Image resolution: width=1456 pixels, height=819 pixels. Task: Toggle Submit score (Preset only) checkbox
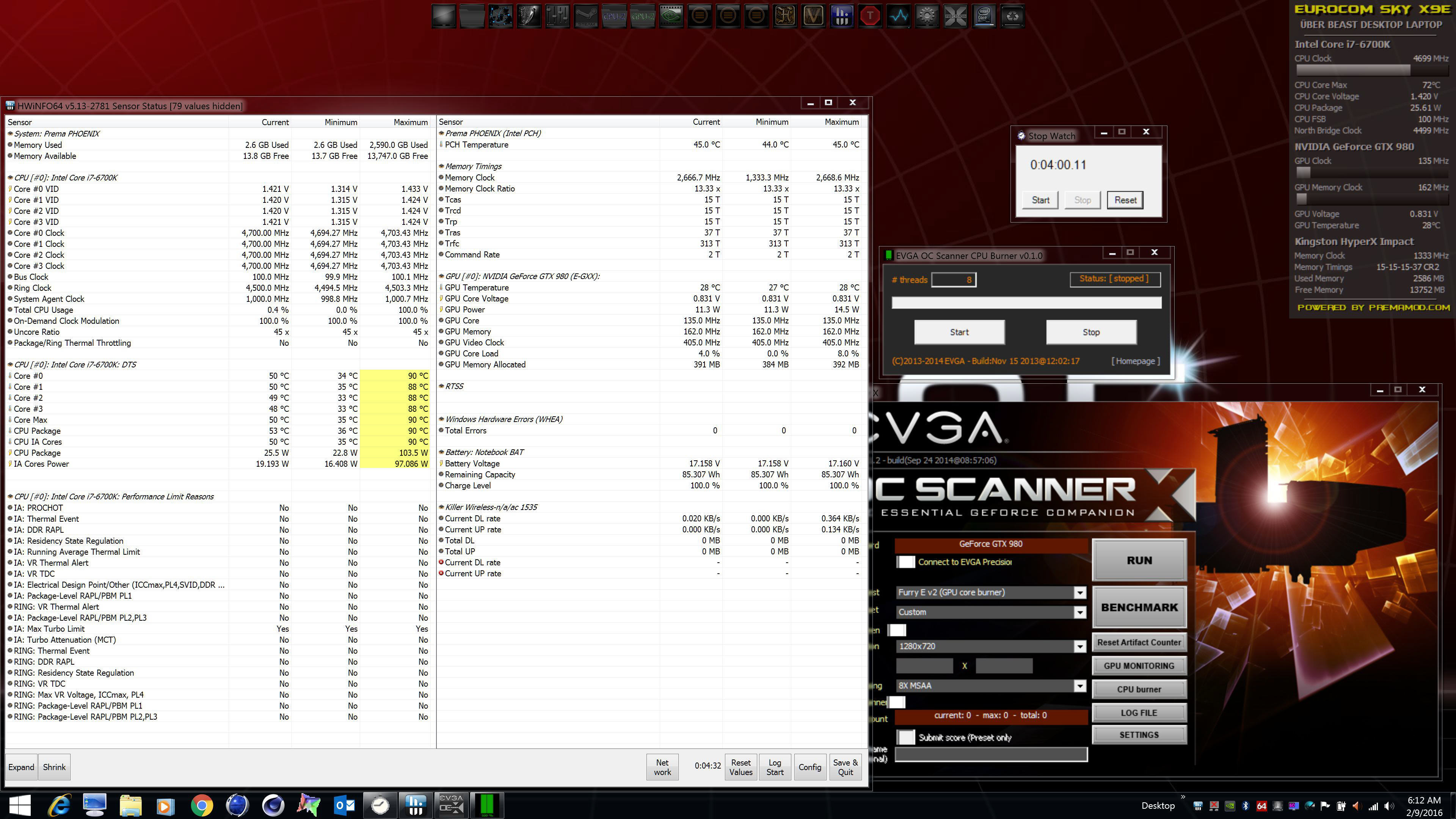906,737
